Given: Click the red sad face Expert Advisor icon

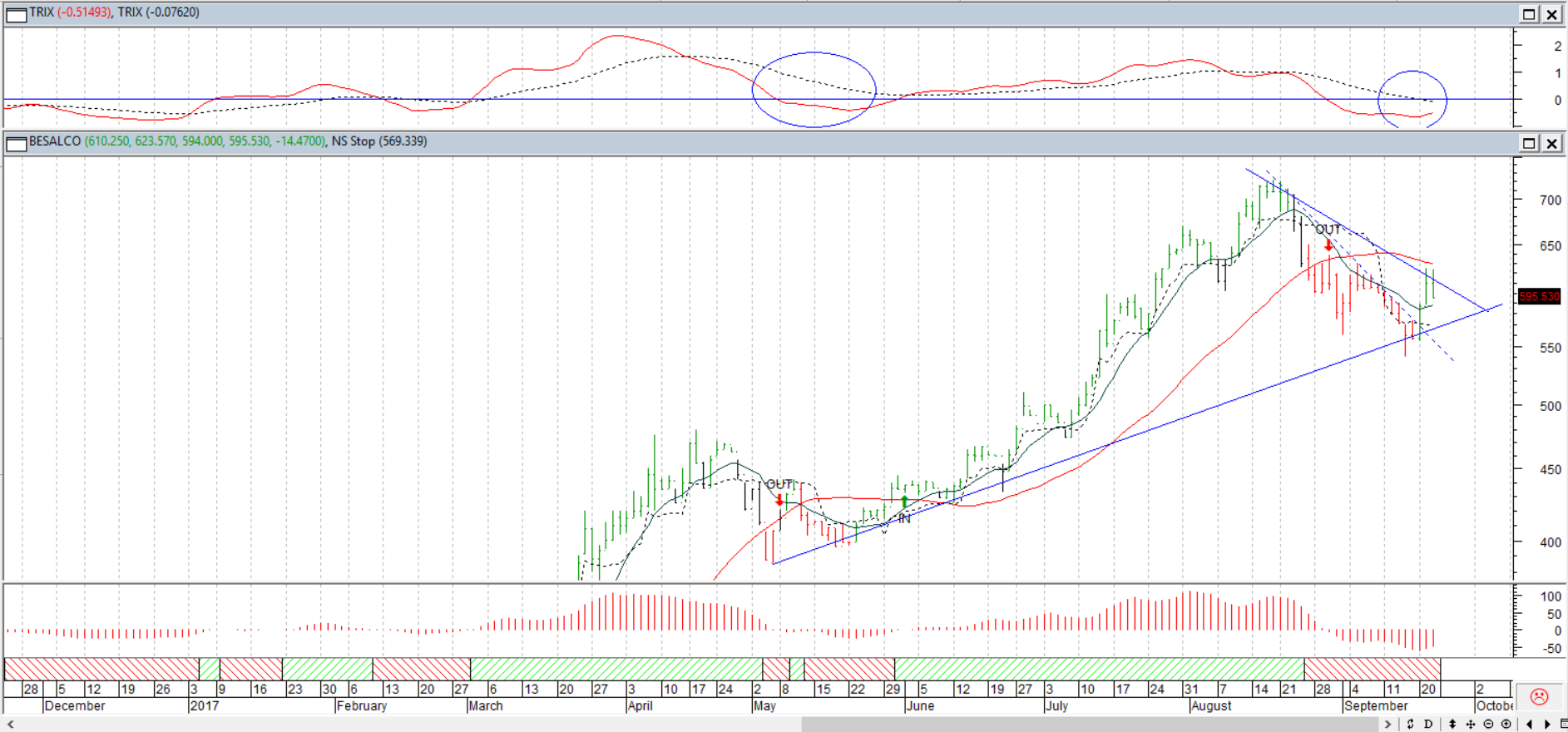Looking at the screenshot, I should 1539,697.
